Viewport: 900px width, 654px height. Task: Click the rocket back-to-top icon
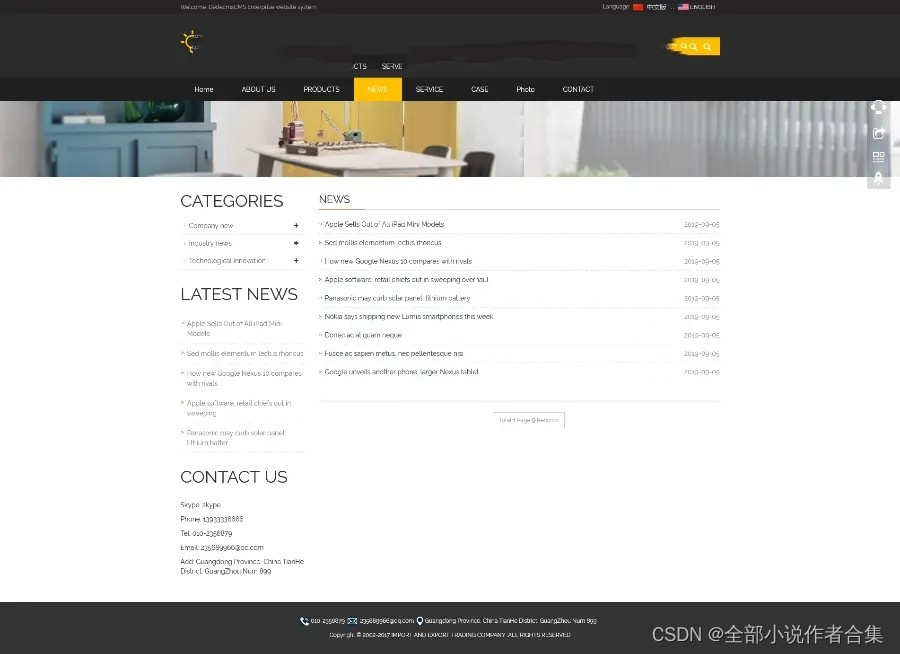pos(879,178)
